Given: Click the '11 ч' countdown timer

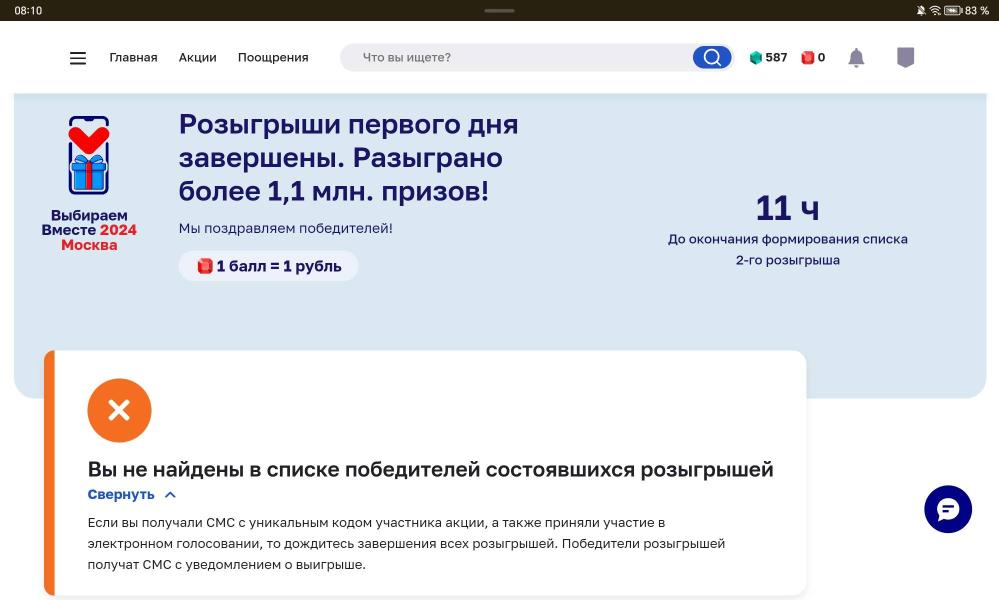Looking at the screenshot, I should (787, 208).
